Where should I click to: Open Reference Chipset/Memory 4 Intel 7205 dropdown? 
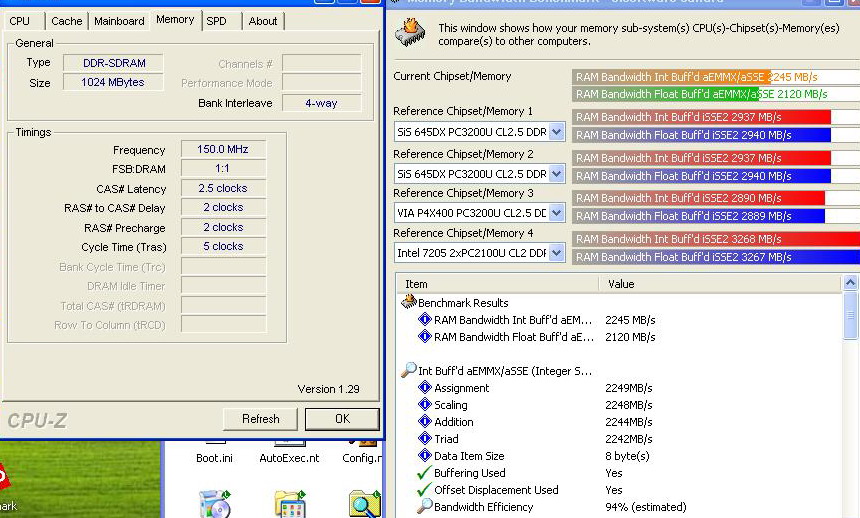[x=556, y=253]
